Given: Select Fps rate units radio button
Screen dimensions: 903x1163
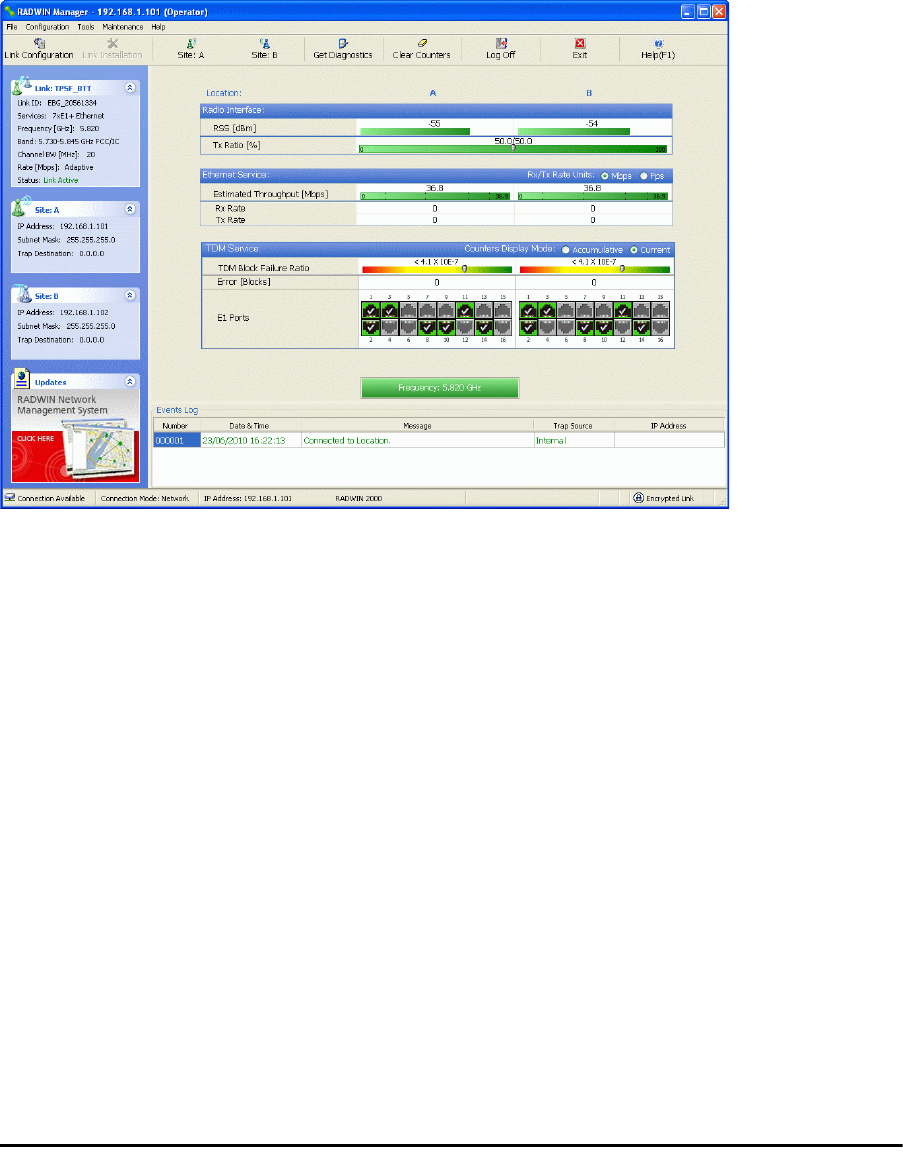Looking at the screenshot, I should coord(643,176).
